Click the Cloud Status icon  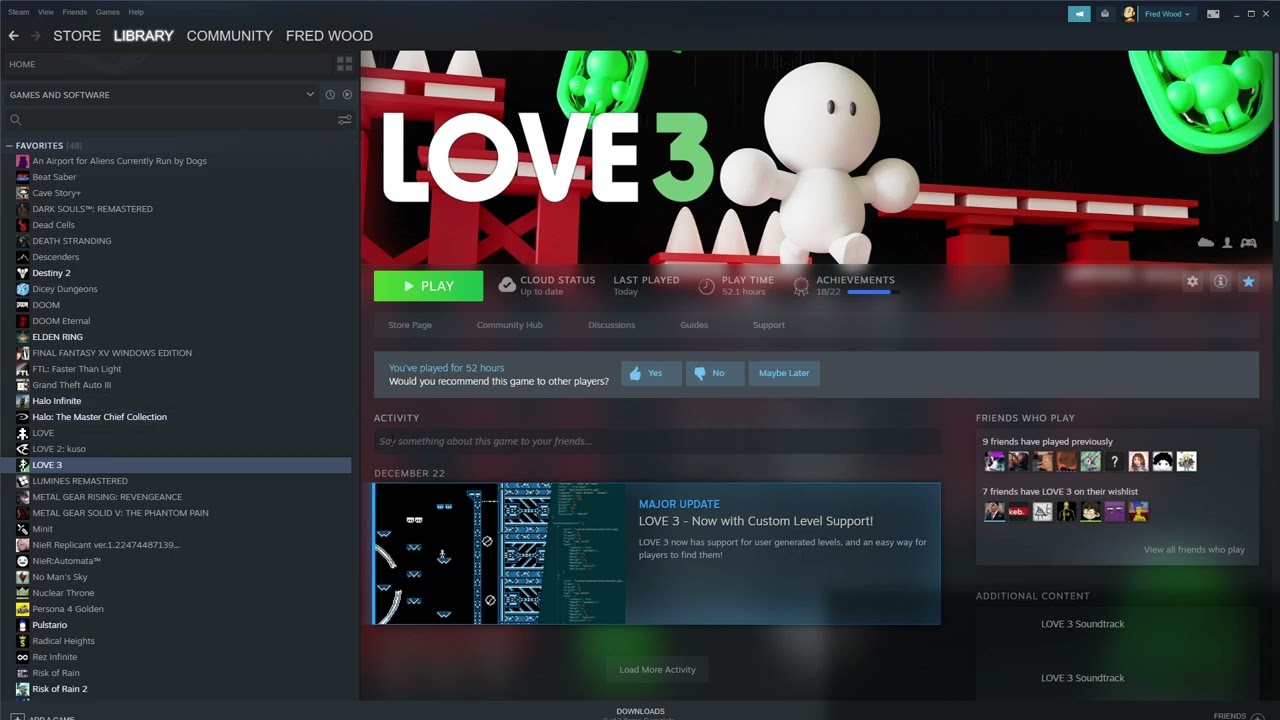(x=507, y=286)
